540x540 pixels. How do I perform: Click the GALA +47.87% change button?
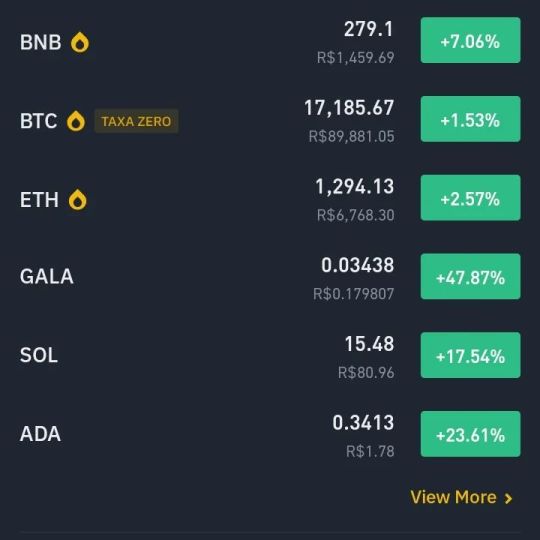tap(470, 277)
